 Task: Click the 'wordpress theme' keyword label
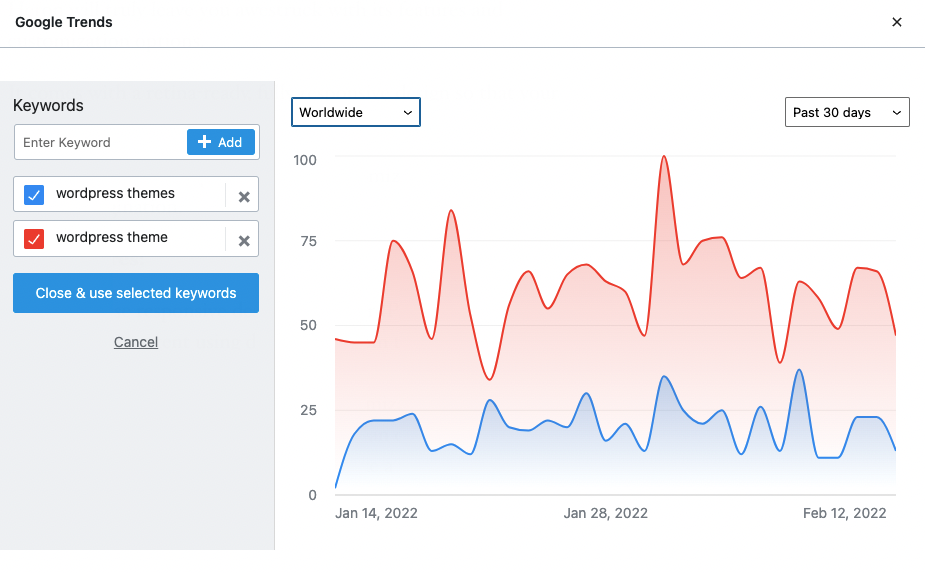[x=112, y=238]
